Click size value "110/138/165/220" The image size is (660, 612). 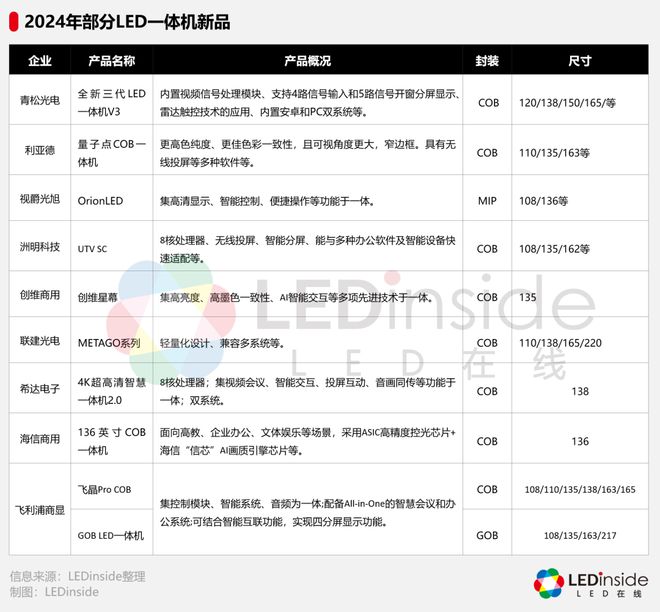coord(560,343)
